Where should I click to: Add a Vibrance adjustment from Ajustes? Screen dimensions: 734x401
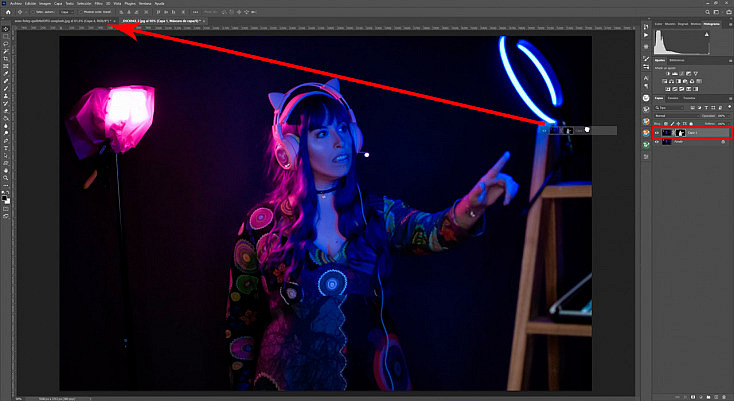coord(696,73)
